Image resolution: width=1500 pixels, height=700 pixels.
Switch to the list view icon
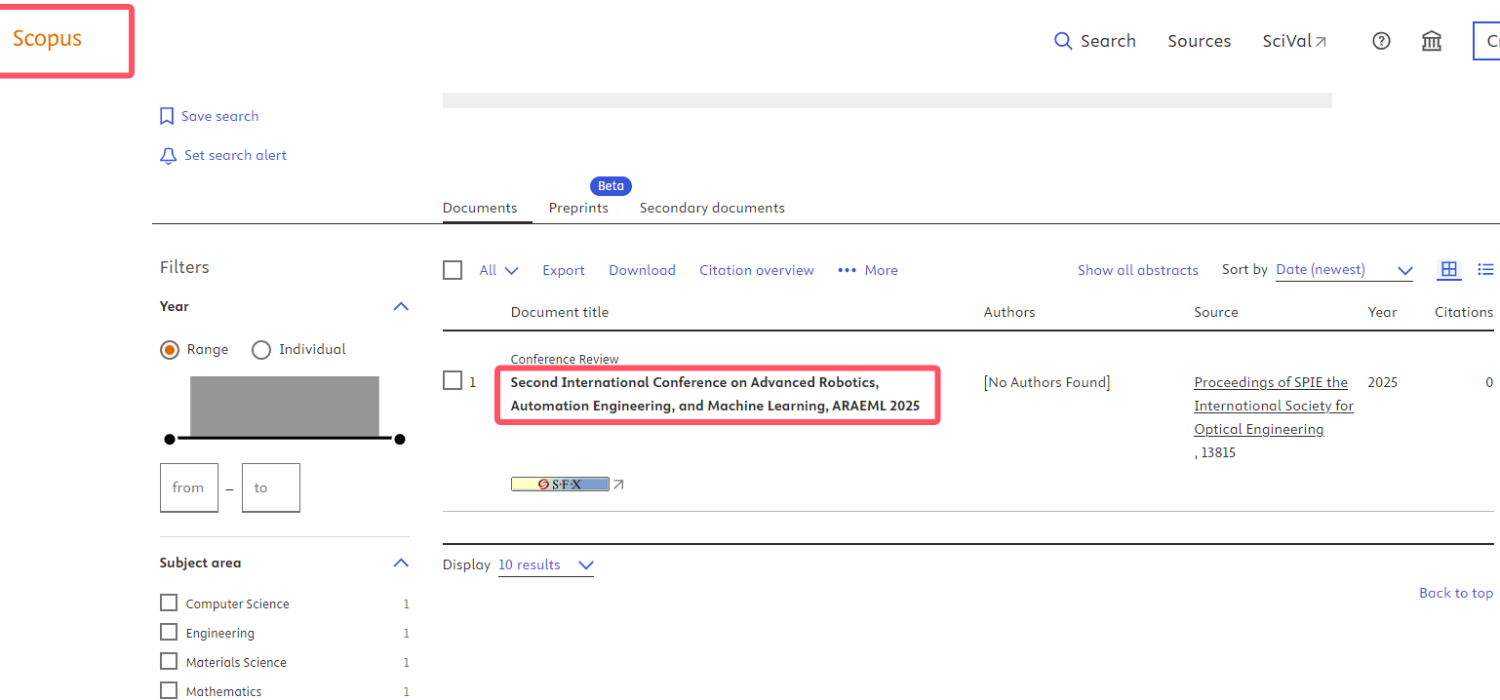pos(1486,269)
